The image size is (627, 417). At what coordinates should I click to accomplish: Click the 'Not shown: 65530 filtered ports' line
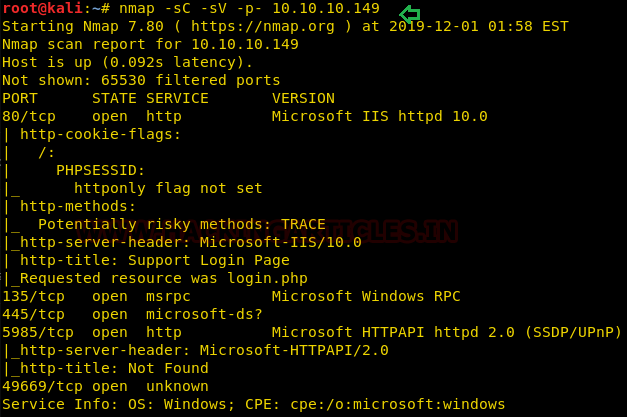(141, 80)
